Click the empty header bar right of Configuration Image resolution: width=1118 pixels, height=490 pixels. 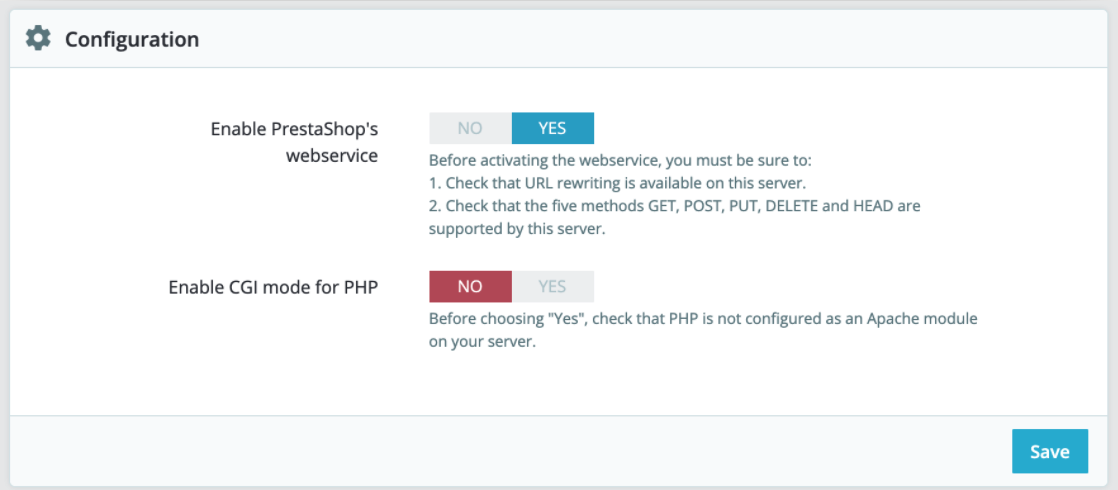tap(650, 40)
